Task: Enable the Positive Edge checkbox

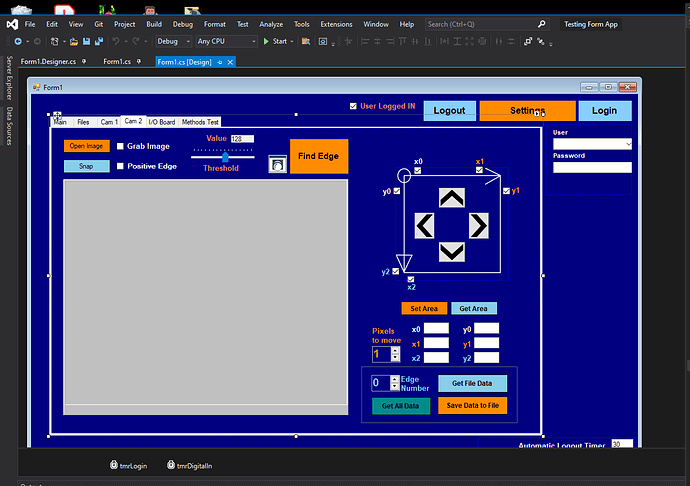Action: click(120, 166)
